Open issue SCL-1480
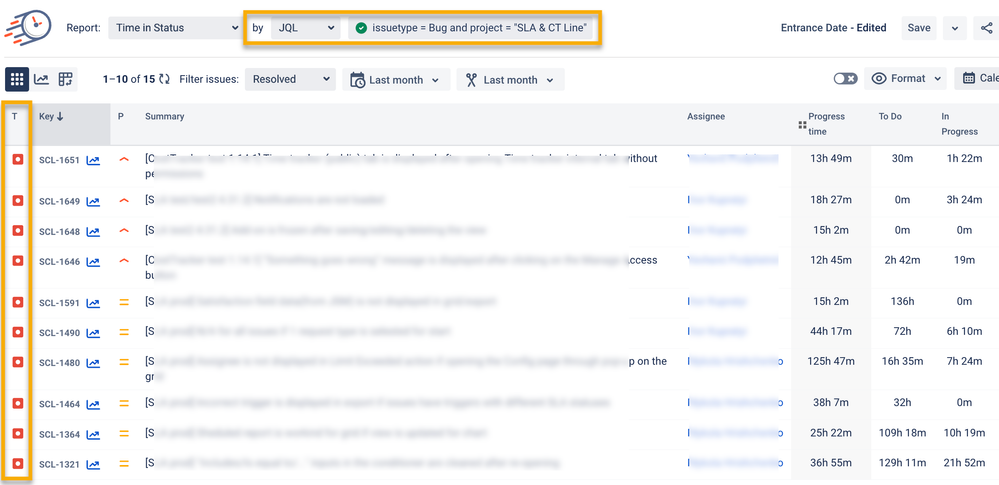The width and height of the screenshot is (999, 485). point(59,363)
